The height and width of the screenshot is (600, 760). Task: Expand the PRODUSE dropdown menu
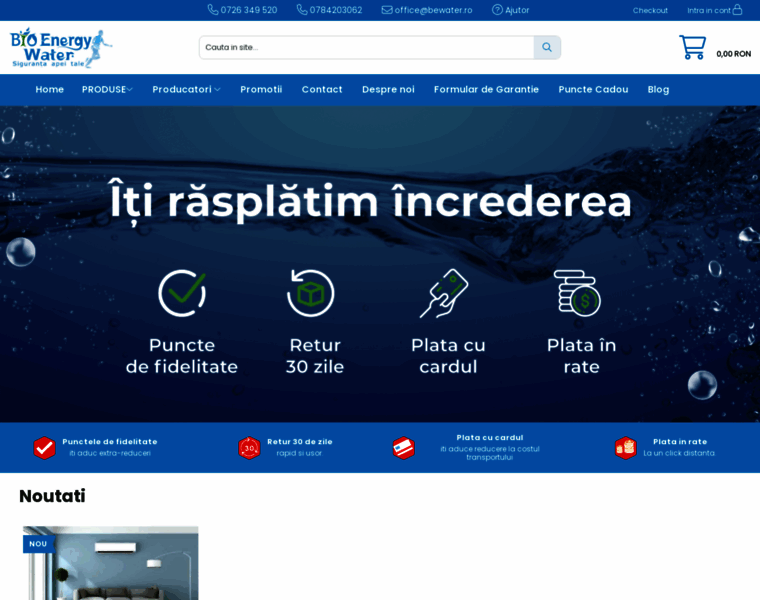(x=107, y=90)
